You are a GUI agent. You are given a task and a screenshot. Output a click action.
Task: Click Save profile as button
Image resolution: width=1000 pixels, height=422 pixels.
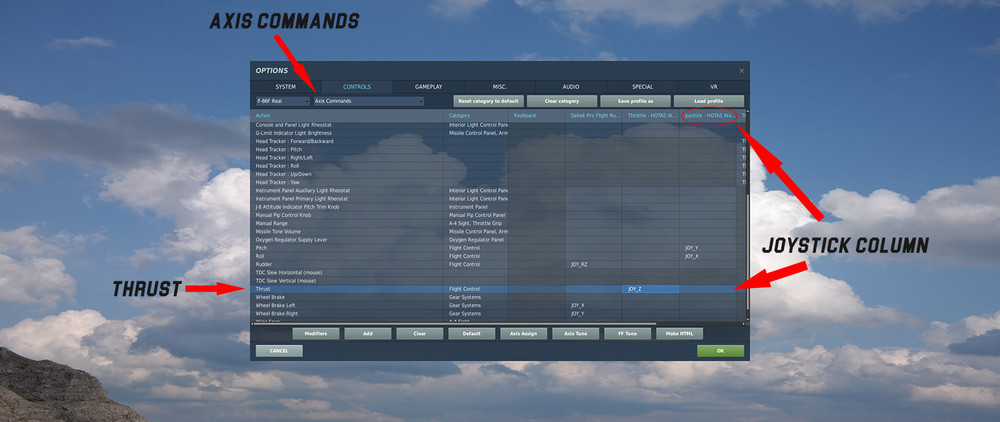(x=635, y=101)
